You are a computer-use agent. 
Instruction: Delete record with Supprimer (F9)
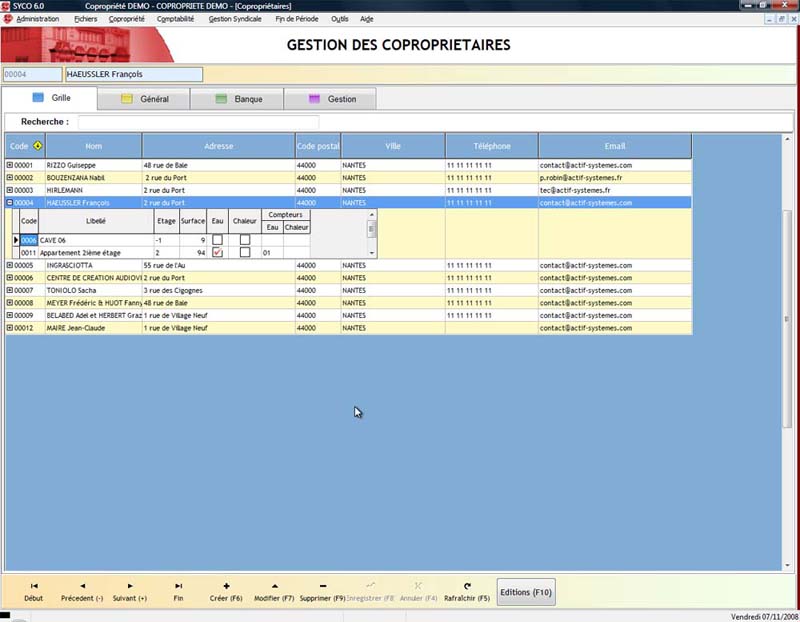322,591
